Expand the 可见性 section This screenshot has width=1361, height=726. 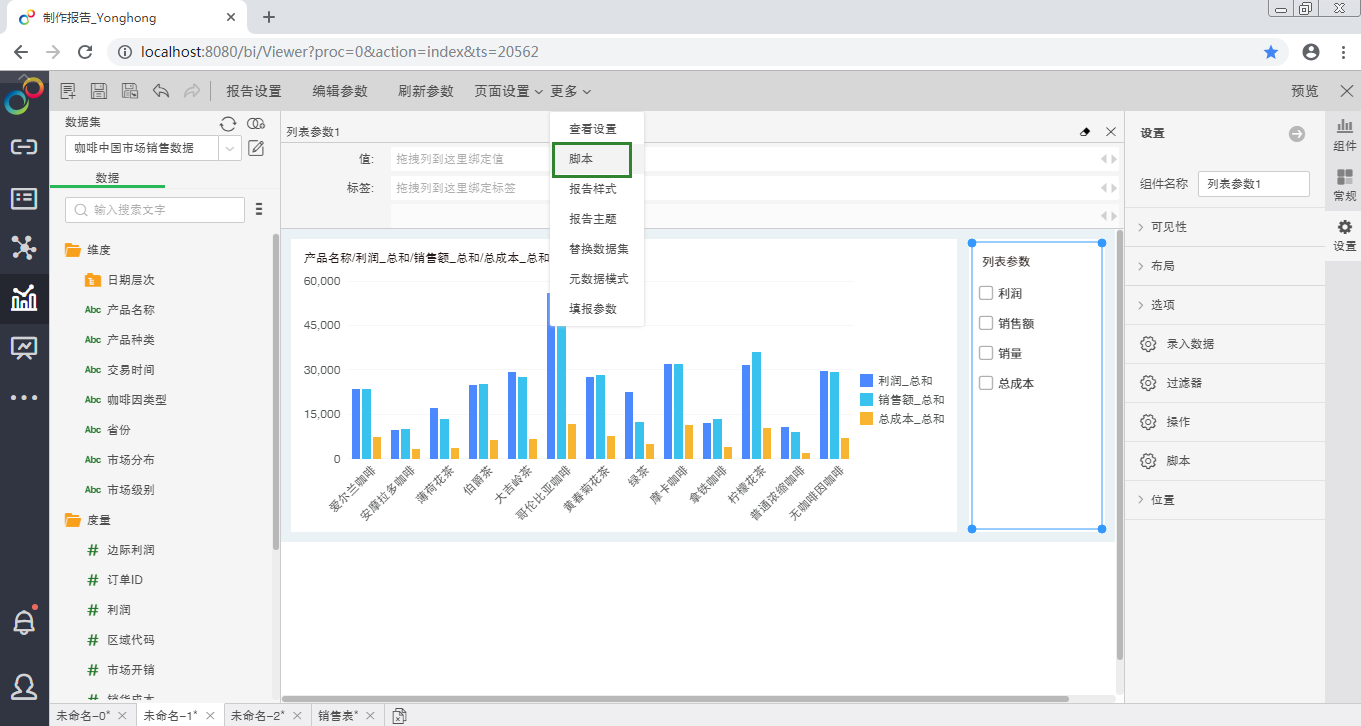pos(1169,227)
